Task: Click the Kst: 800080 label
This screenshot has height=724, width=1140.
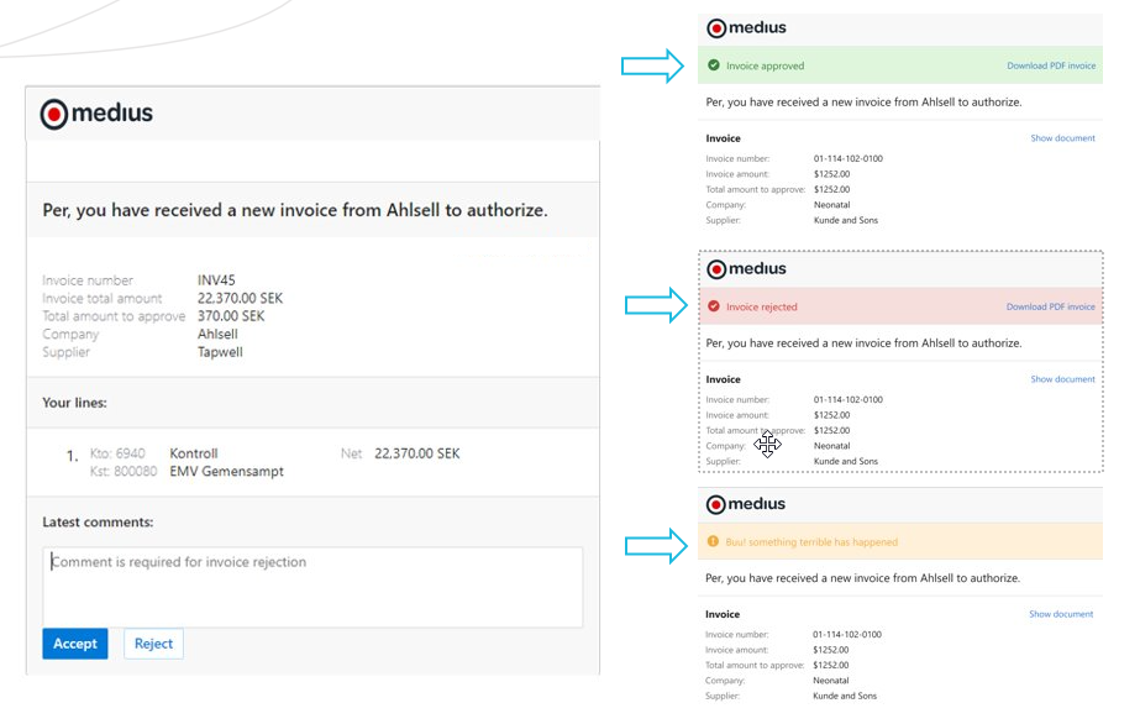Action: (123, 472)
